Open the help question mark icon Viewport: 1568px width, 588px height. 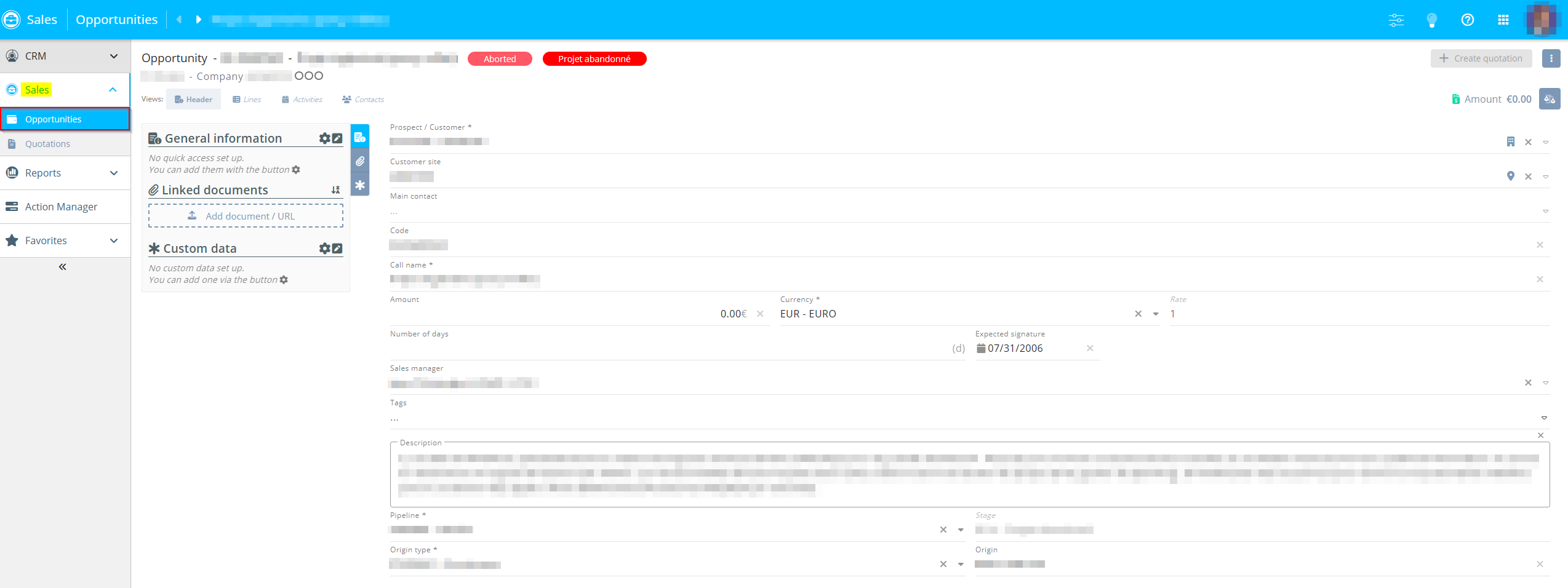(1467, 20)
